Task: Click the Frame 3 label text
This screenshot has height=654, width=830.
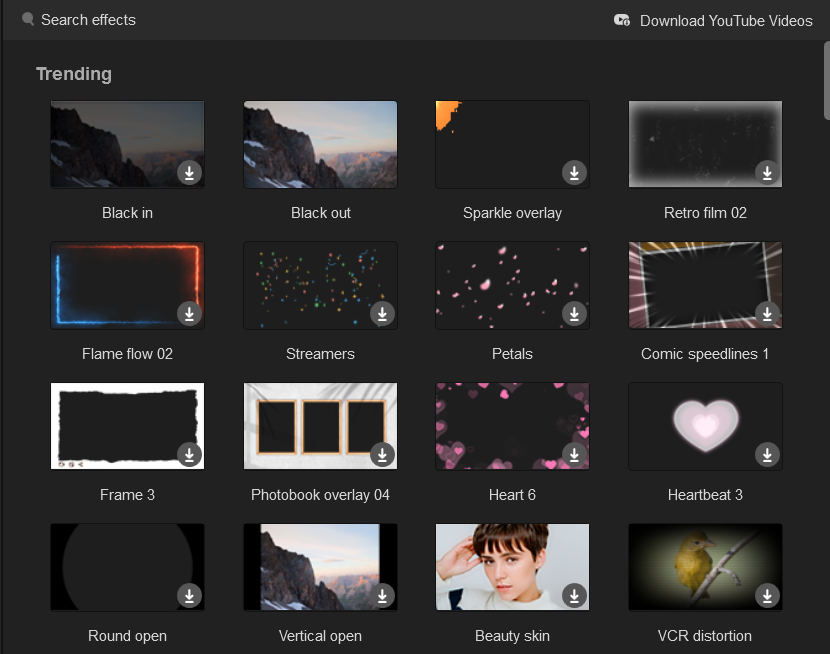Action: point(128,495)
